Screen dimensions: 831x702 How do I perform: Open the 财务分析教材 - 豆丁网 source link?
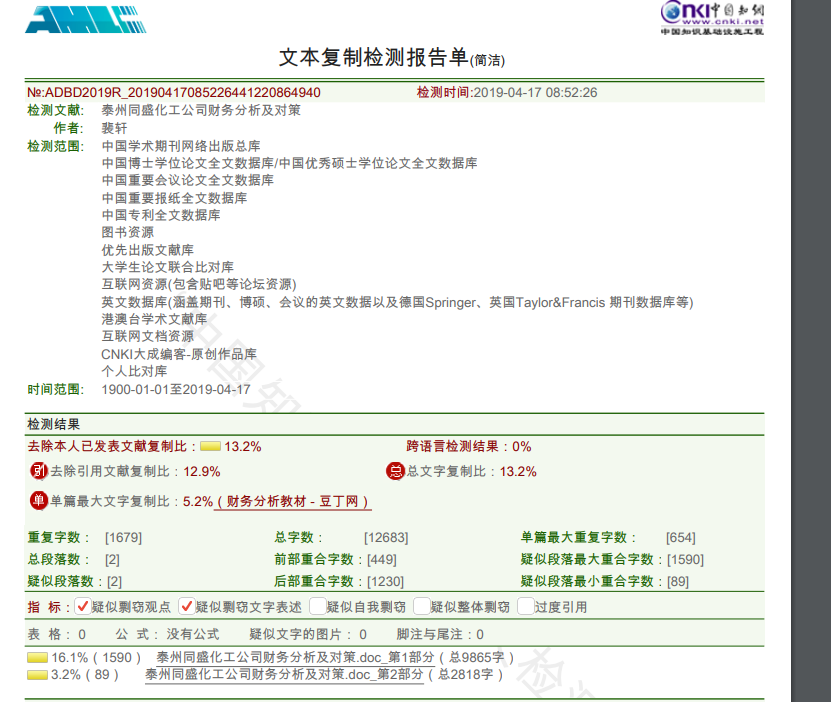[x=293, y=502]
